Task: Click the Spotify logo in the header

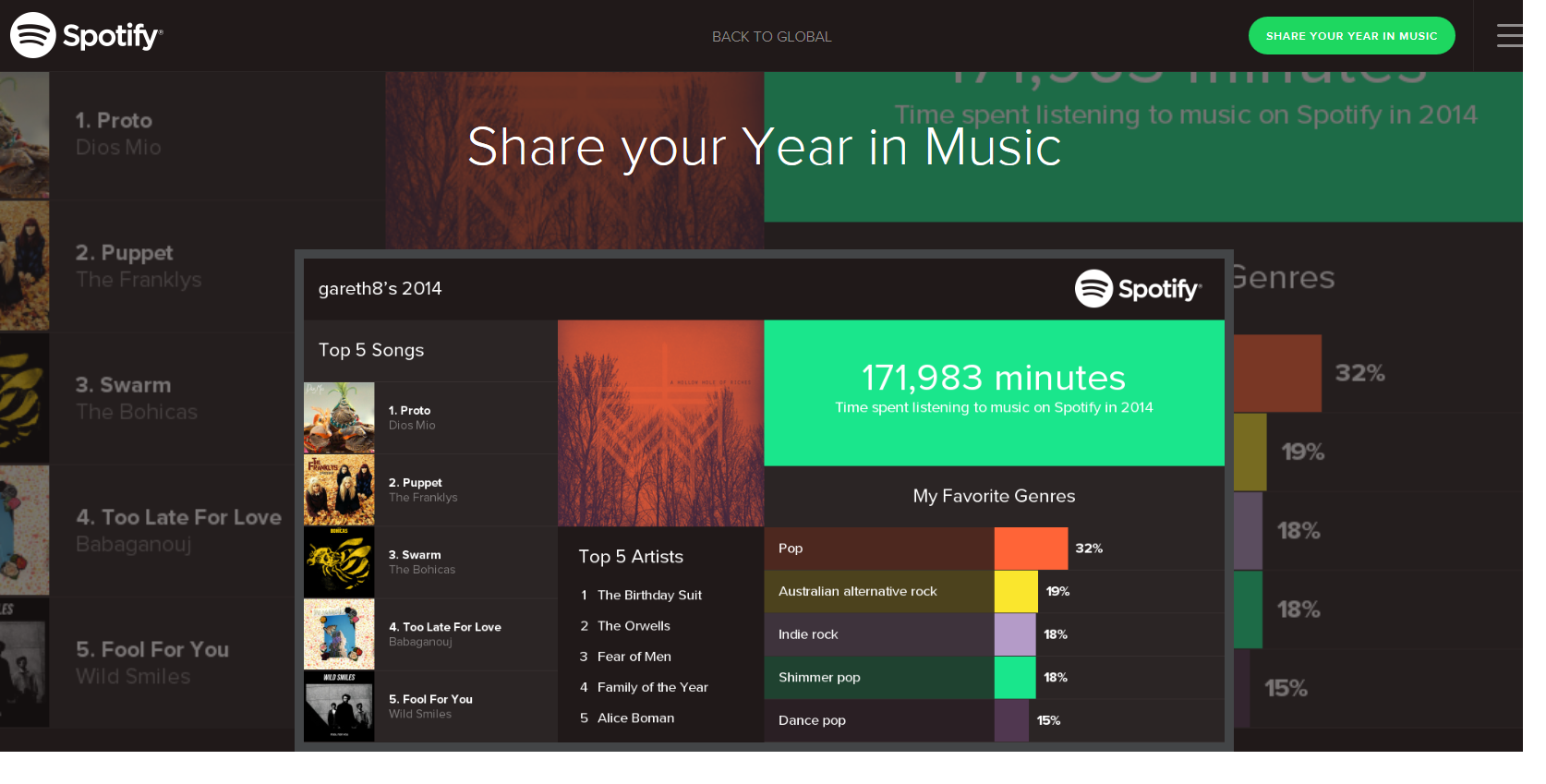Action: (87, 35)
